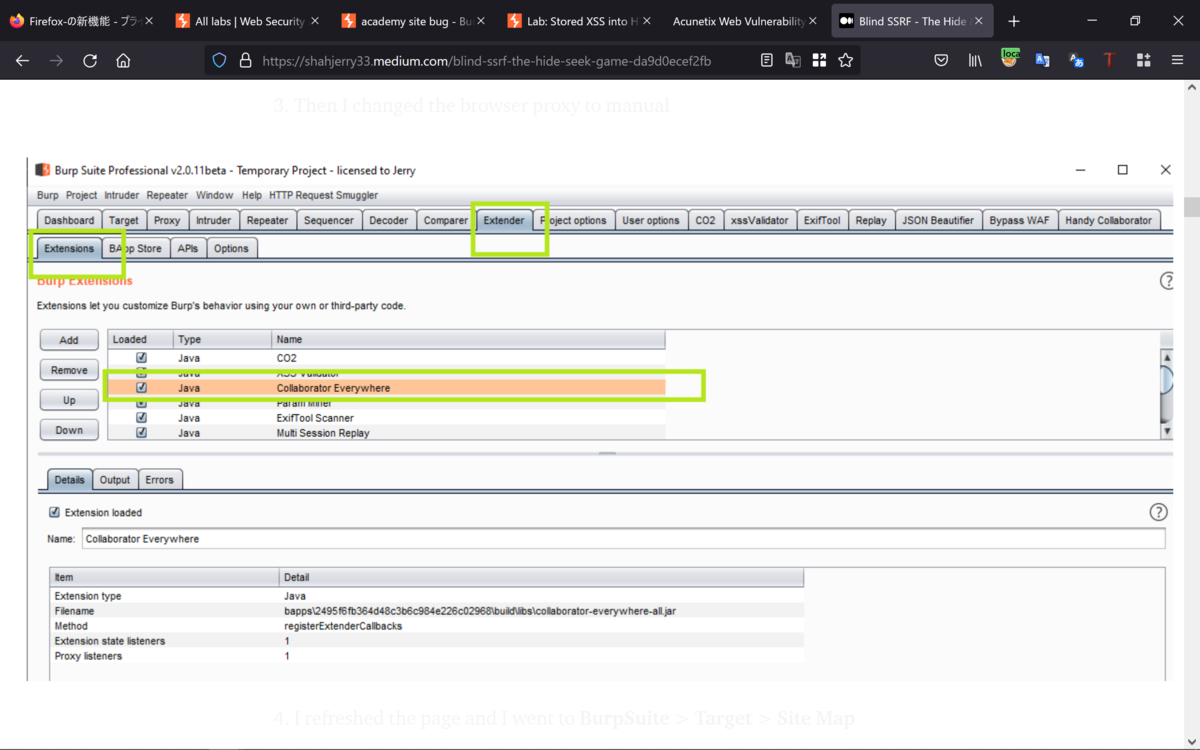1200x750 pixels.
Task: Click the extension Name input field
Action: (623, 539)
